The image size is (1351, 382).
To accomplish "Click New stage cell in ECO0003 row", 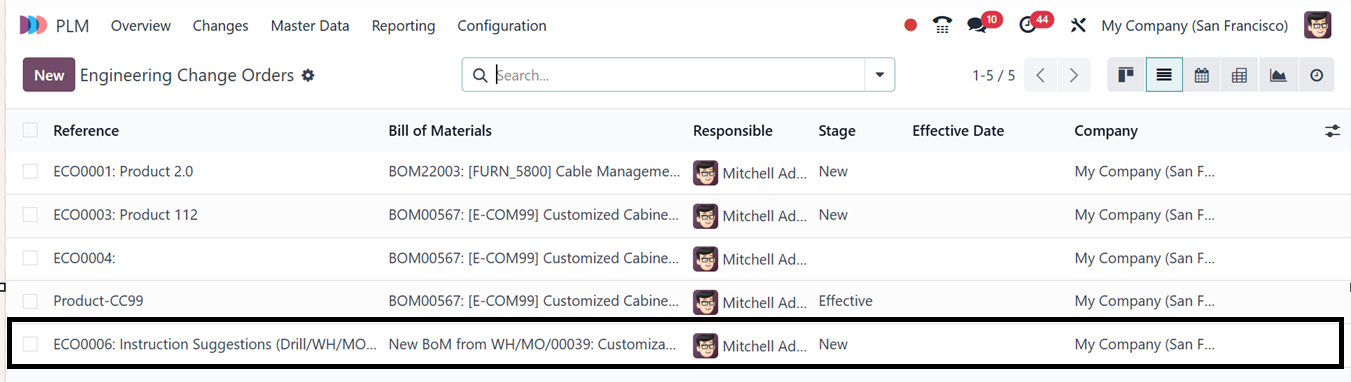I will coord(833,215).
